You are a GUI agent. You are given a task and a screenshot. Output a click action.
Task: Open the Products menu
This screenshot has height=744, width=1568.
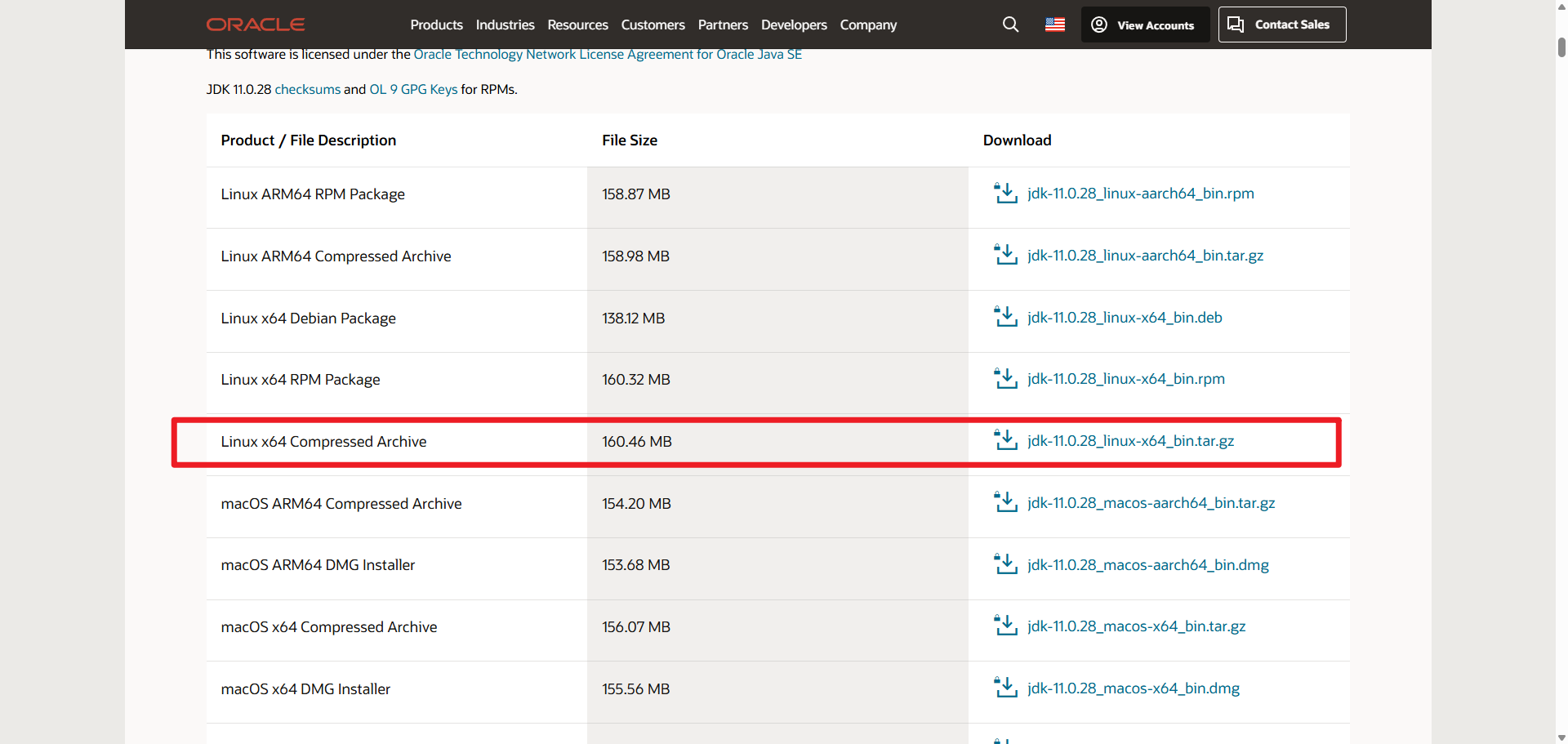coord(436,25)
